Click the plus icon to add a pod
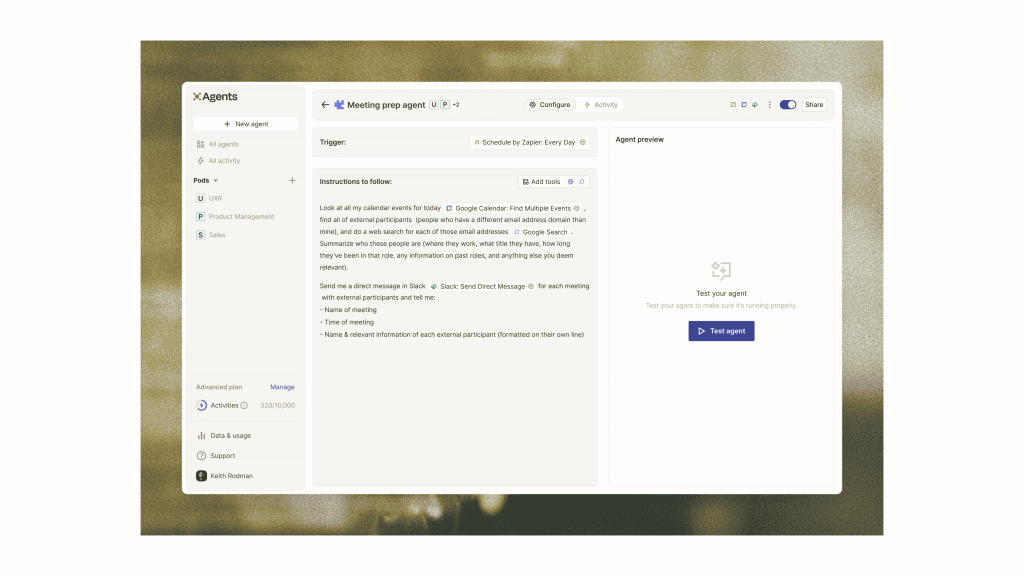This screenshot has height=576, width=1024. click(292, 181)
